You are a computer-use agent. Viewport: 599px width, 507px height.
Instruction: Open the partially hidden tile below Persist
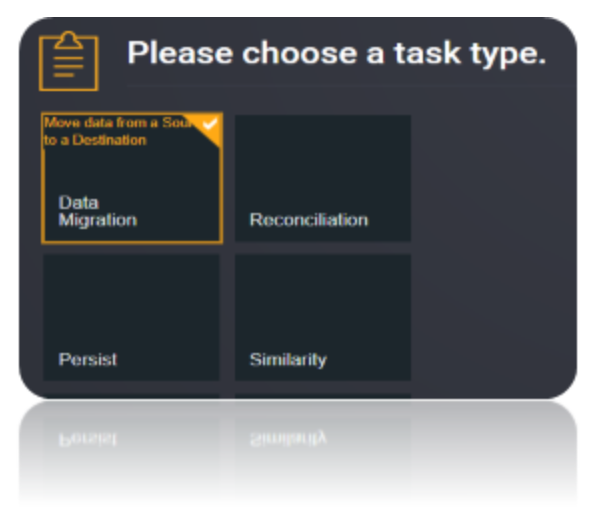(x=131, y=396)
